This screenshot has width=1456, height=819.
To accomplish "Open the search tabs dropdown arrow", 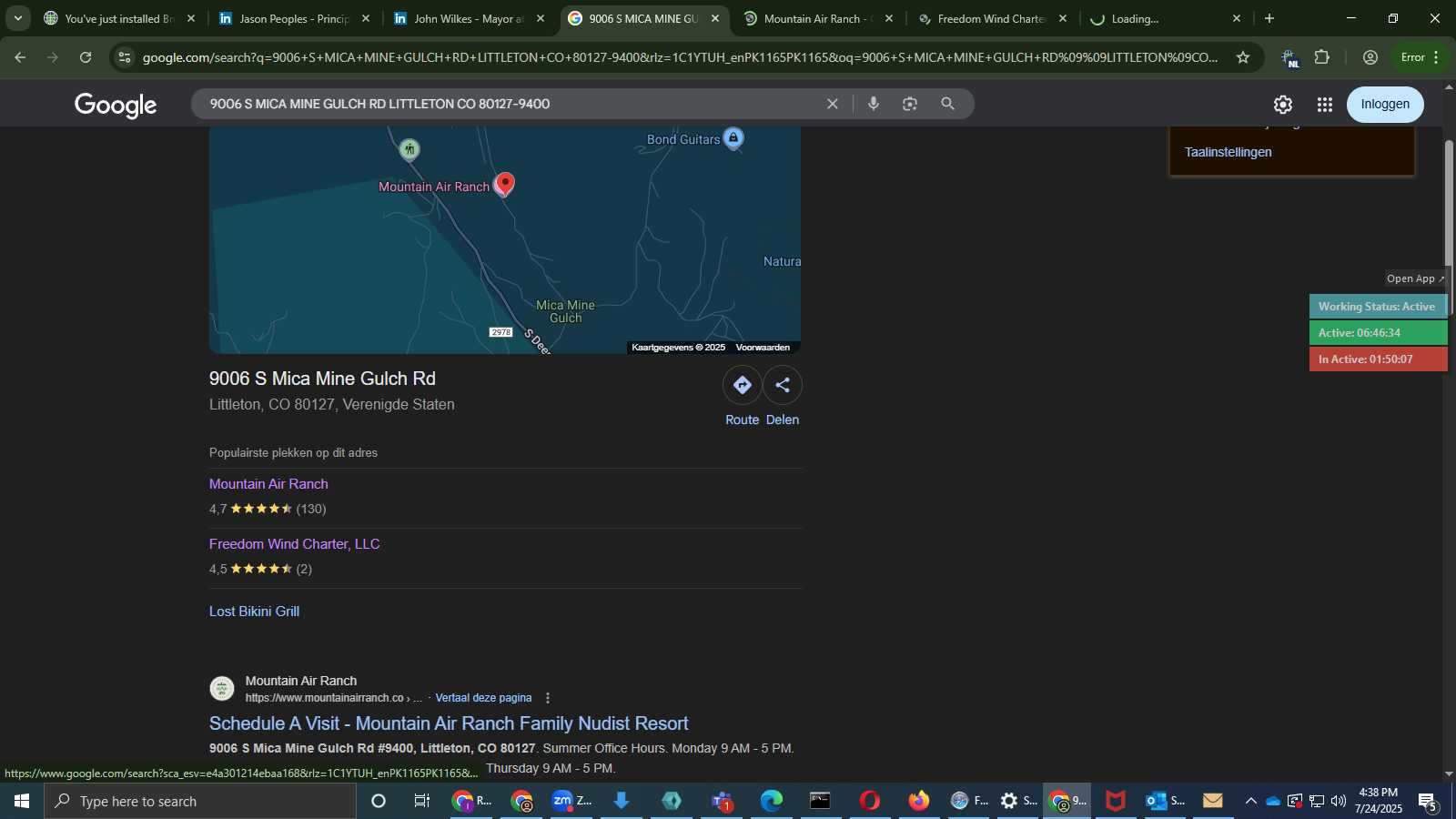I will click(x=17, y=18).
